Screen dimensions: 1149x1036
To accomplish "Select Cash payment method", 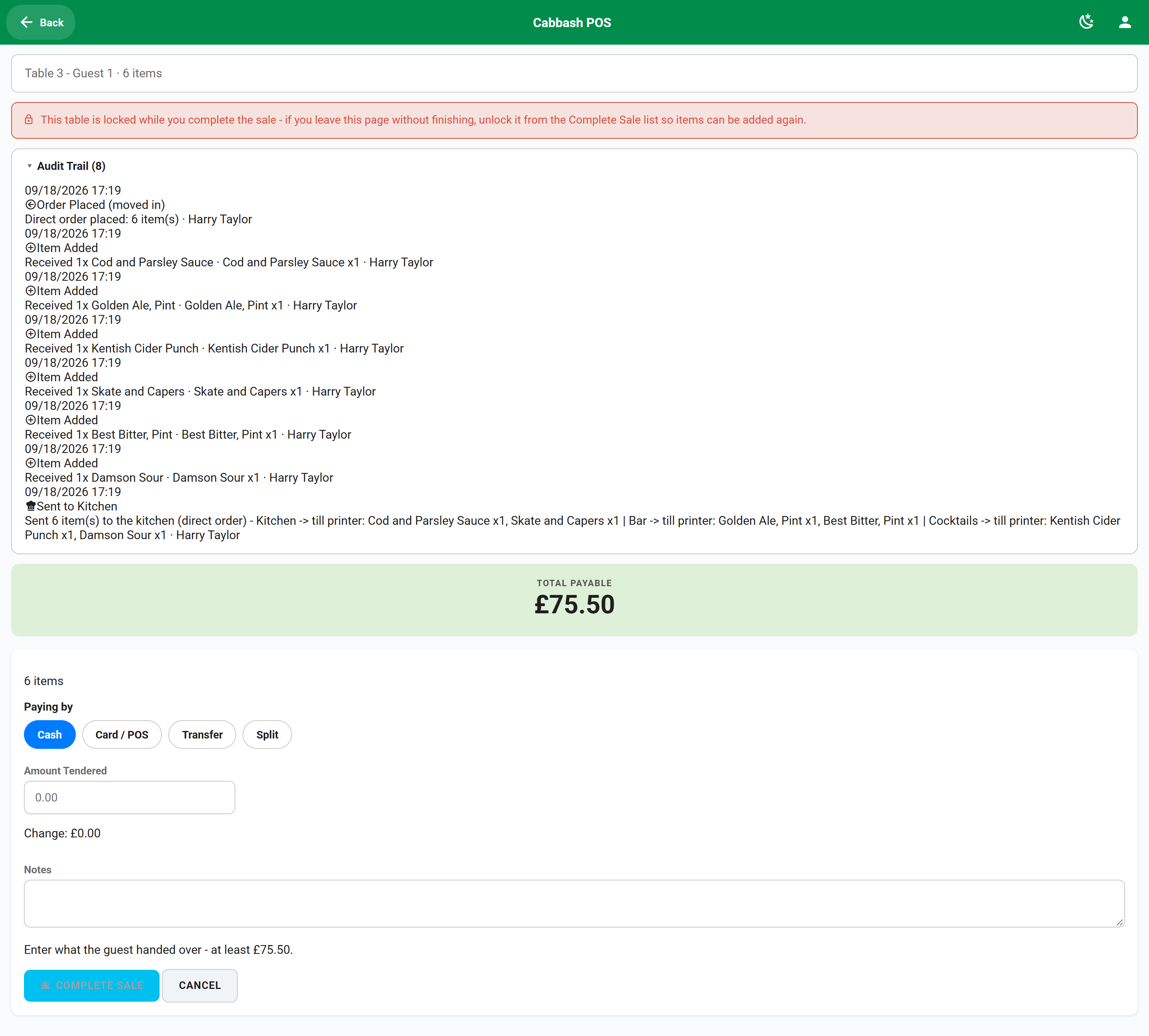I will 49,735.
